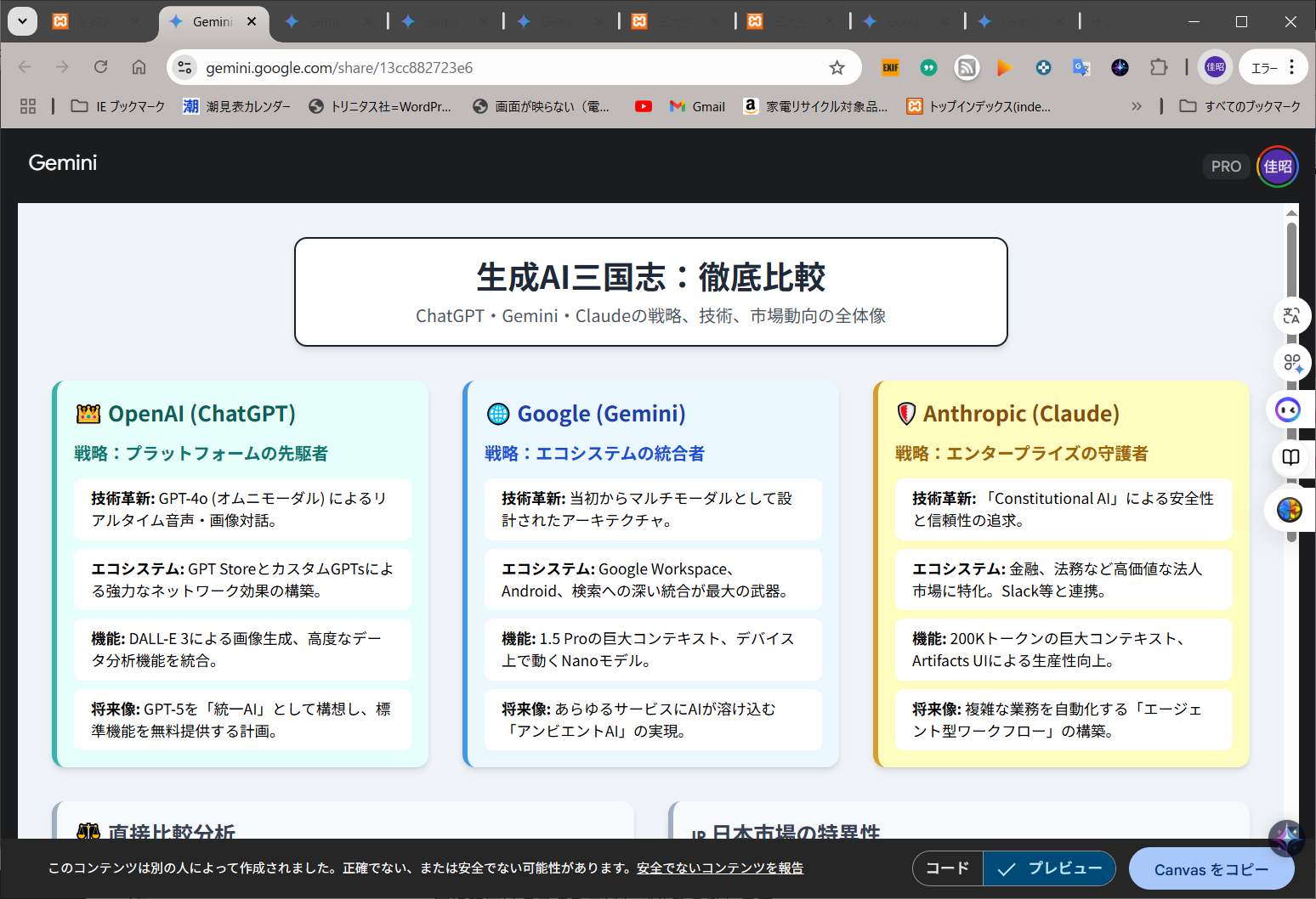The height and width of the screenshot is (899, 1316).
Task: Click the 戦略:プラットフォームの先駆者 subtitle
Action: [x=201, y=454]
